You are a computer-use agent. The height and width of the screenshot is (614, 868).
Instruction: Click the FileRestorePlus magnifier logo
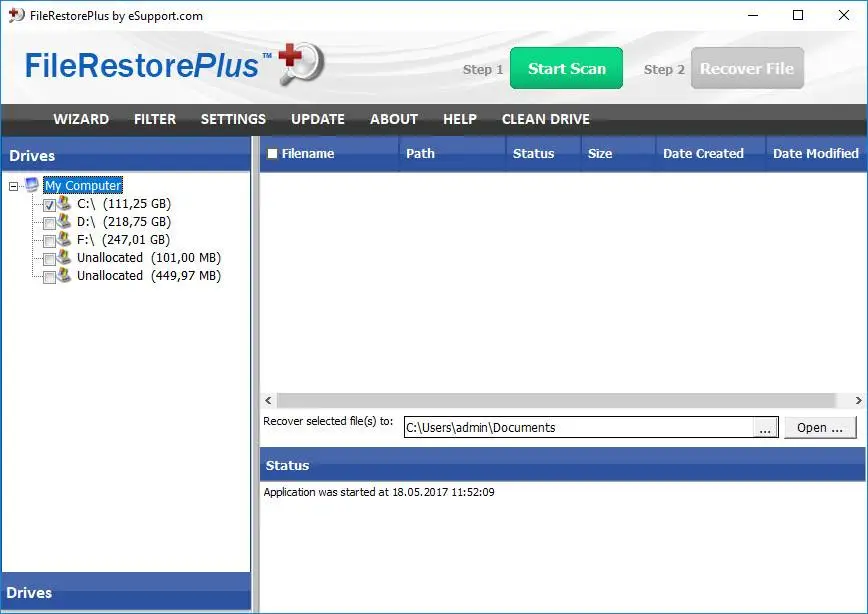[301, 64]
